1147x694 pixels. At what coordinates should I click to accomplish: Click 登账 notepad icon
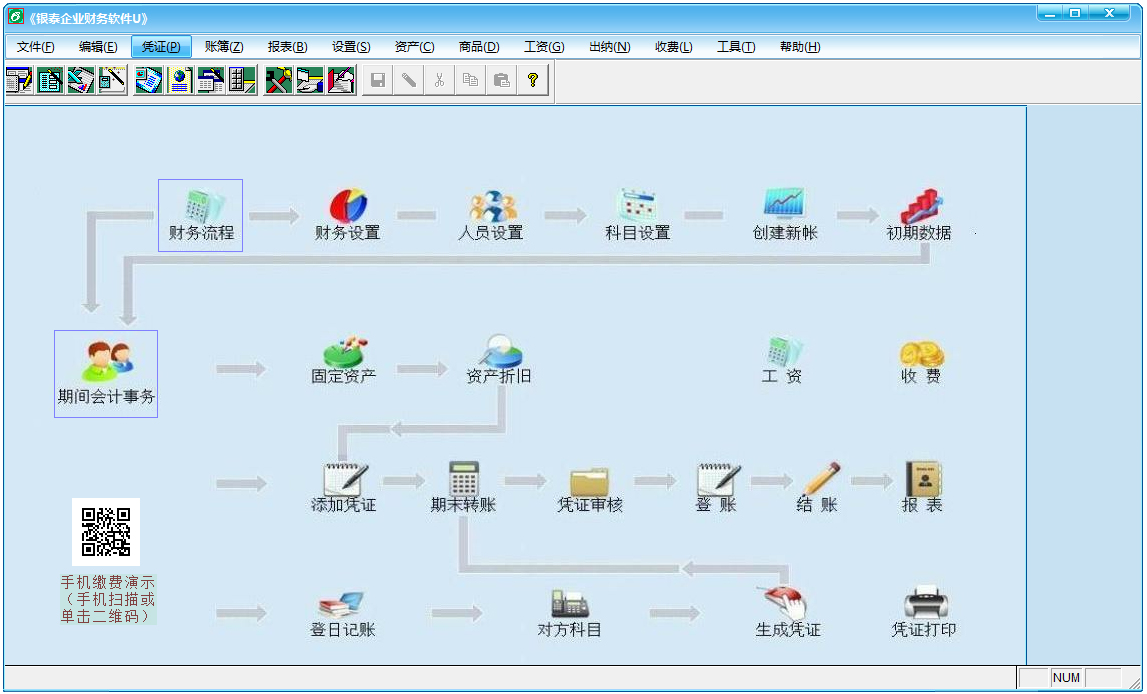[x=717, y=488]
